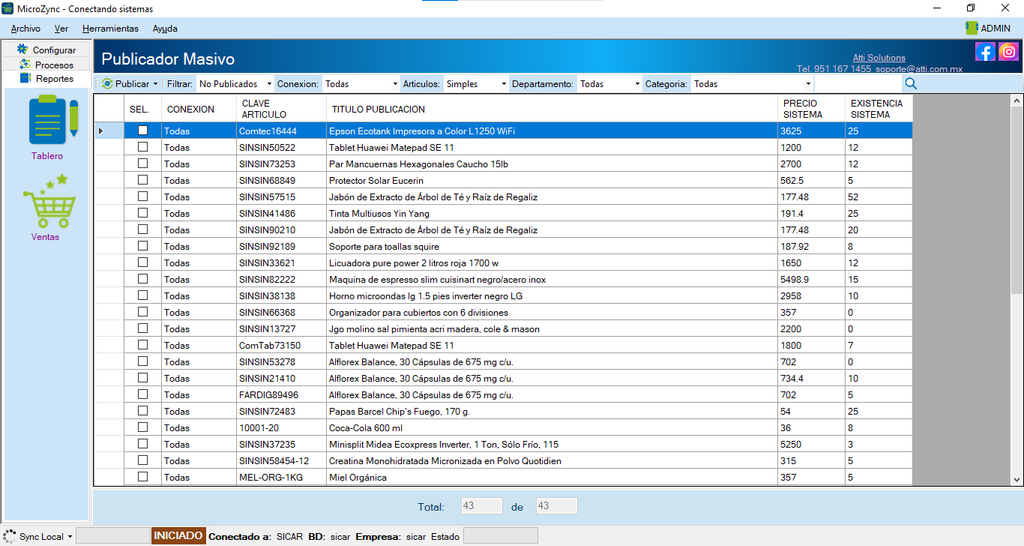Open the Conexion dropdown
This screenshot has width=1024, height=546.
pyautogui.click(x=360, y=84)
